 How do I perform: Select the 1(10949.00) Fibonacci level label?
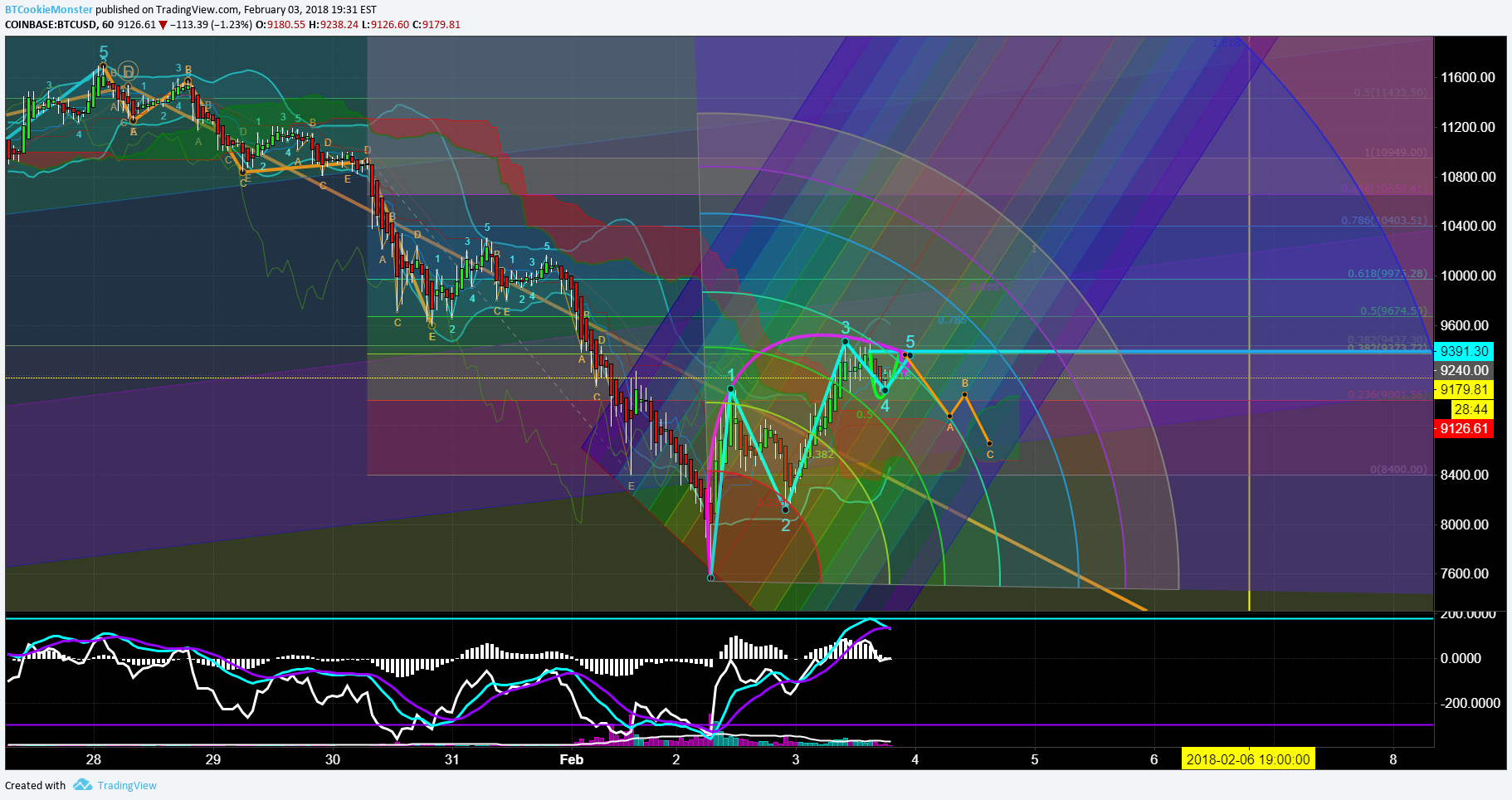click(x=1396, y=153)
